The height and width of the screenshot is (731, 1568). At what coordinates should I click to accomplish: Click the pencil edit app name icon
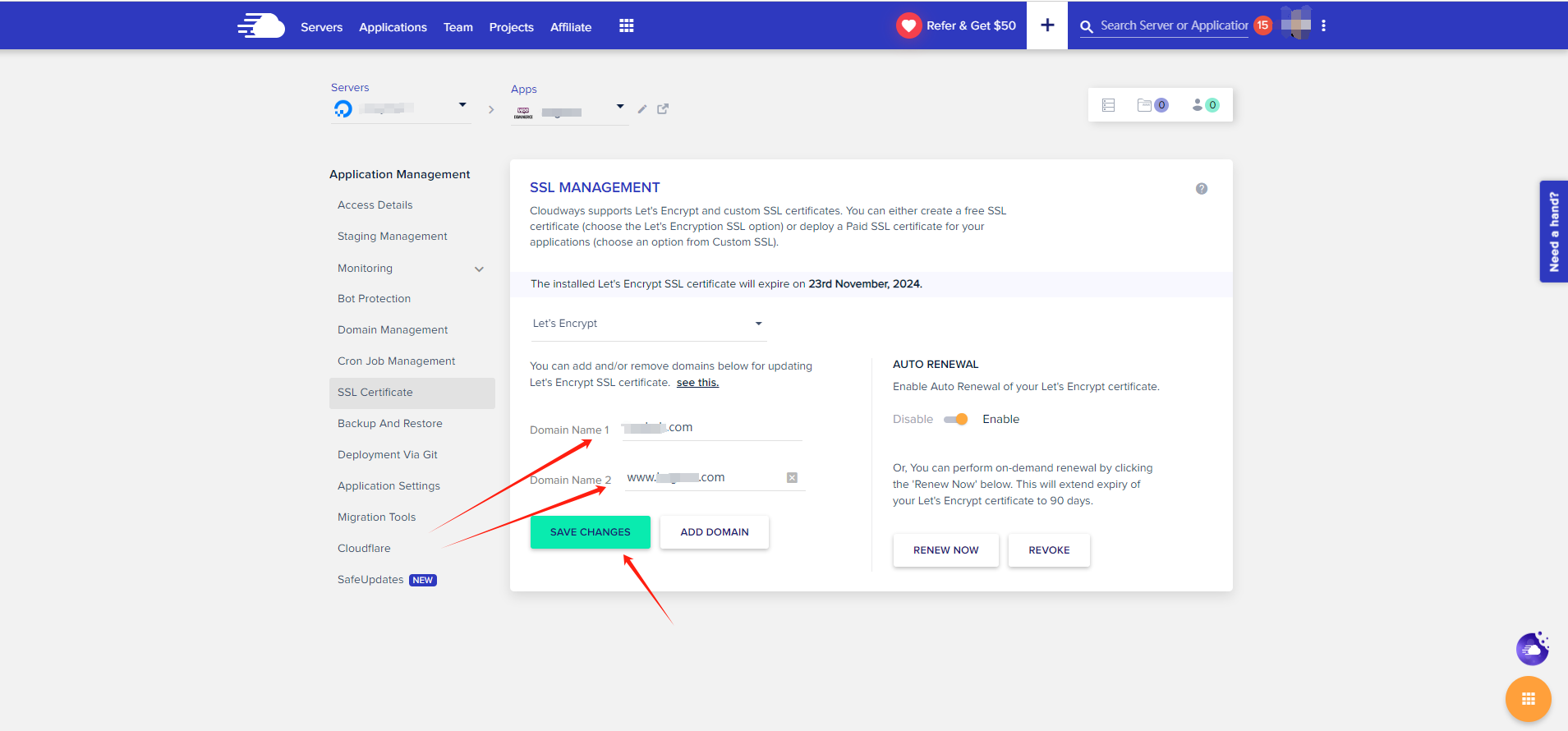[x=642, y=108]
